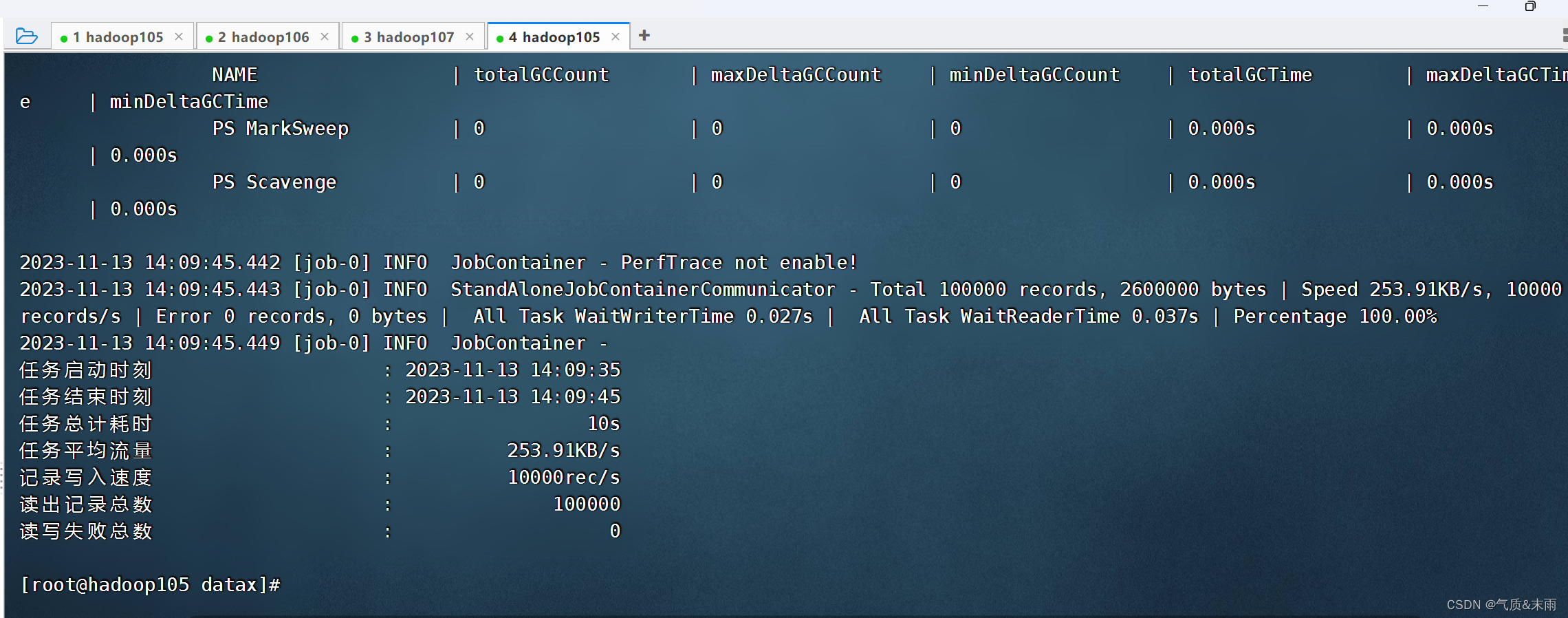This screenshot has height=618, width=1568.
Task: Close the hadoop107 tab
Action: [x=470, y=36]
